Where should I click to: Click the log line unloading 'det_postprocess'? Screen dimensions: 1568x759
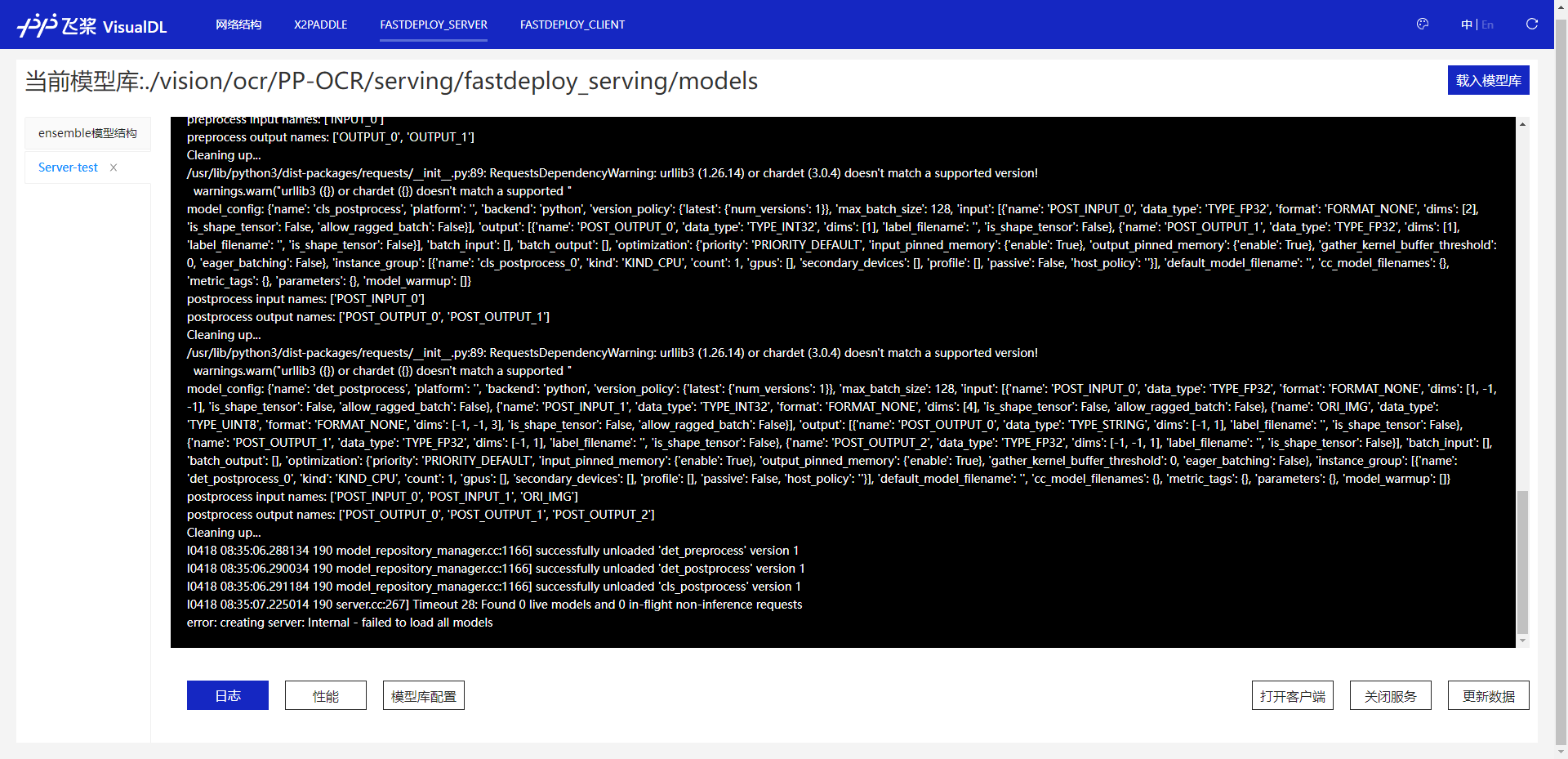coord(496,569)
